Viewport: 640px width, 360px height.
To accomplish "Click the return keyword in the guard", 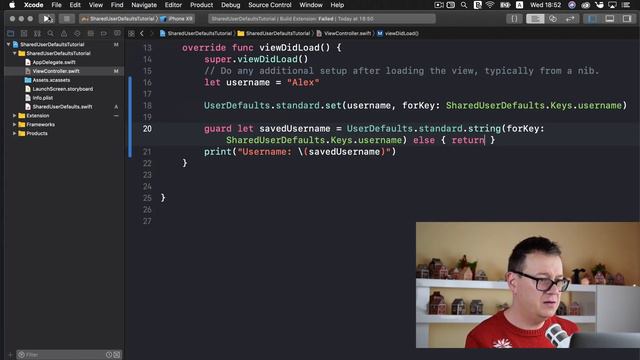I will (468, 140).
